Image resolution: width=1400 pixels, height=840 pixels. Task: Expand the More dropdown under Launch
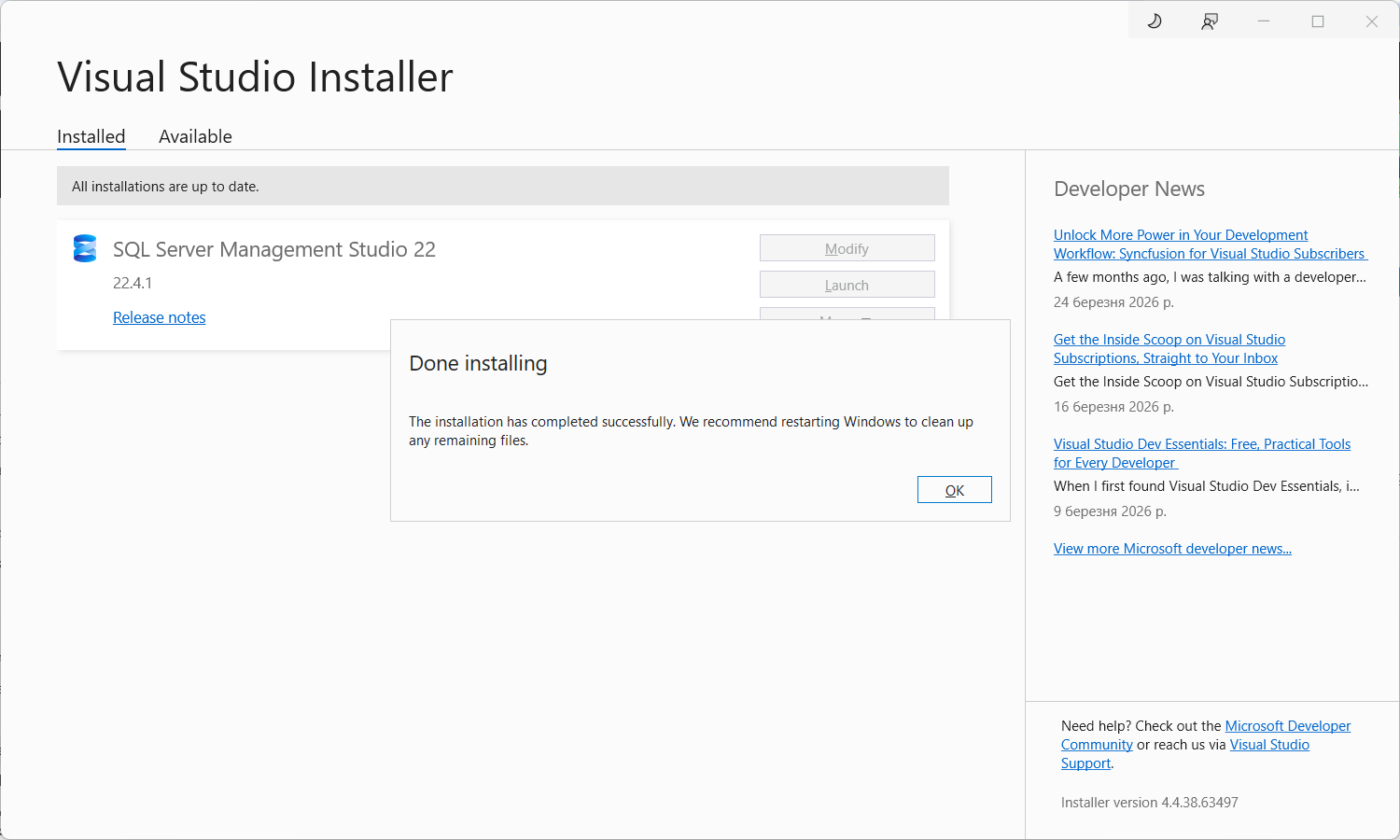coord(847,314)
